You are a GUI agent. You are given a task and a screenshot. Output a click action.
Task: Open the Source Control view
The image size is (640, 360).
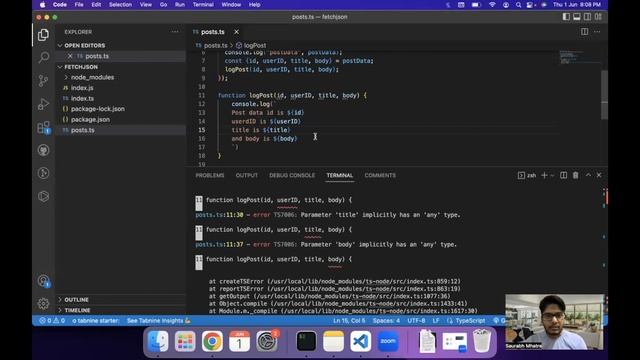pyautogui.click(x=43, y=80)
